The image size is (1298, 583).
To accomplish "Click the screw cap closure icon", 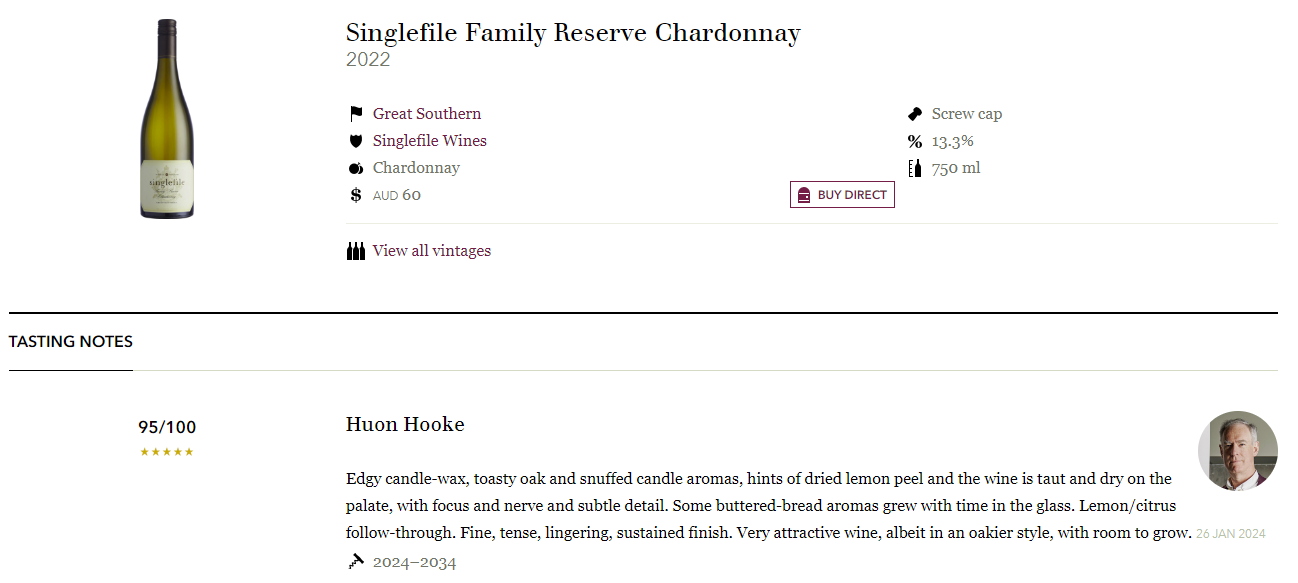I will [x=914, y=114].
